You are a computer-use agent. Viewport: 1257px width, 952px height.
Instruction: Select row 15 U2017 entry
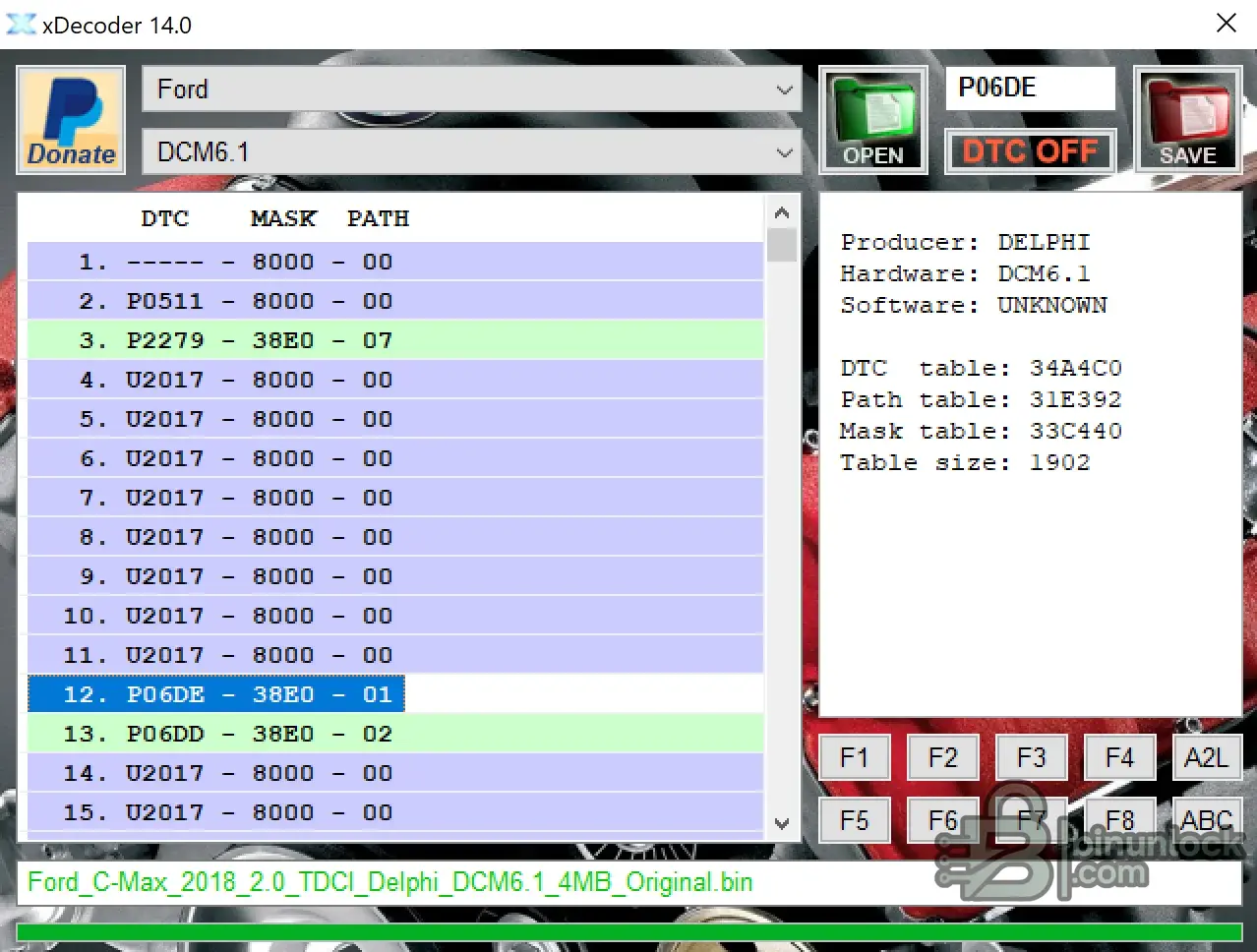pos(395,812)
